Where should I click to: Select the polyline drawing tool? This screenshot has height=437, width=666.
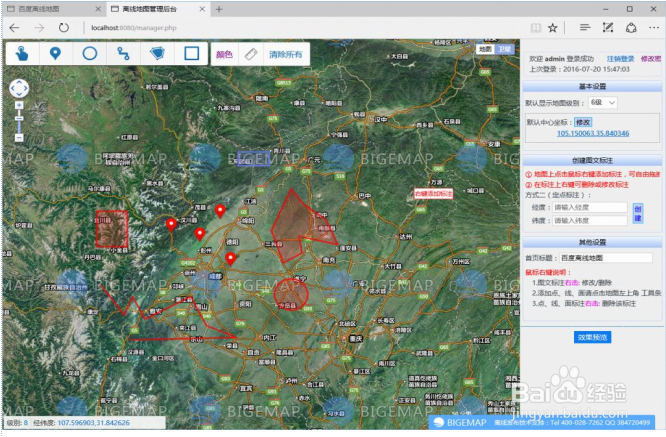point(123,54)
